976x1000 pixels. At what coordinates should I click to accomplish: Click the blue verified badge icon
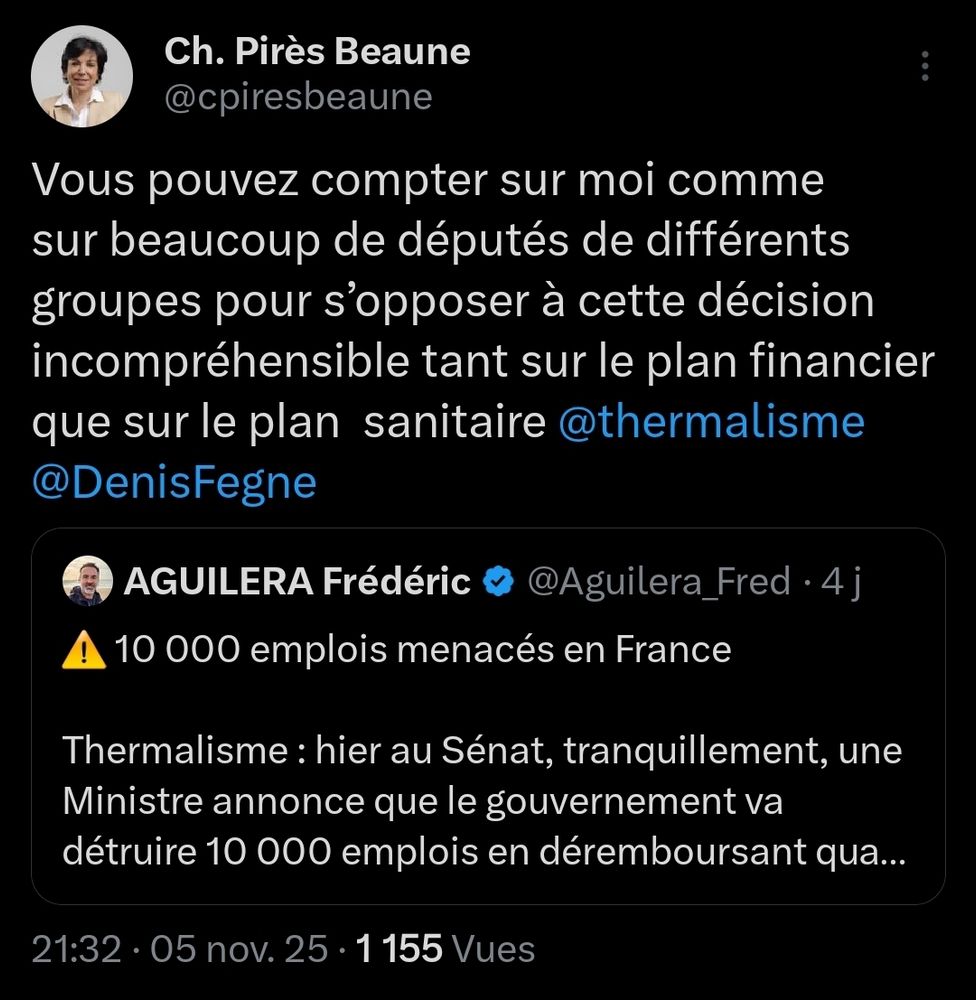coord(498,582)
